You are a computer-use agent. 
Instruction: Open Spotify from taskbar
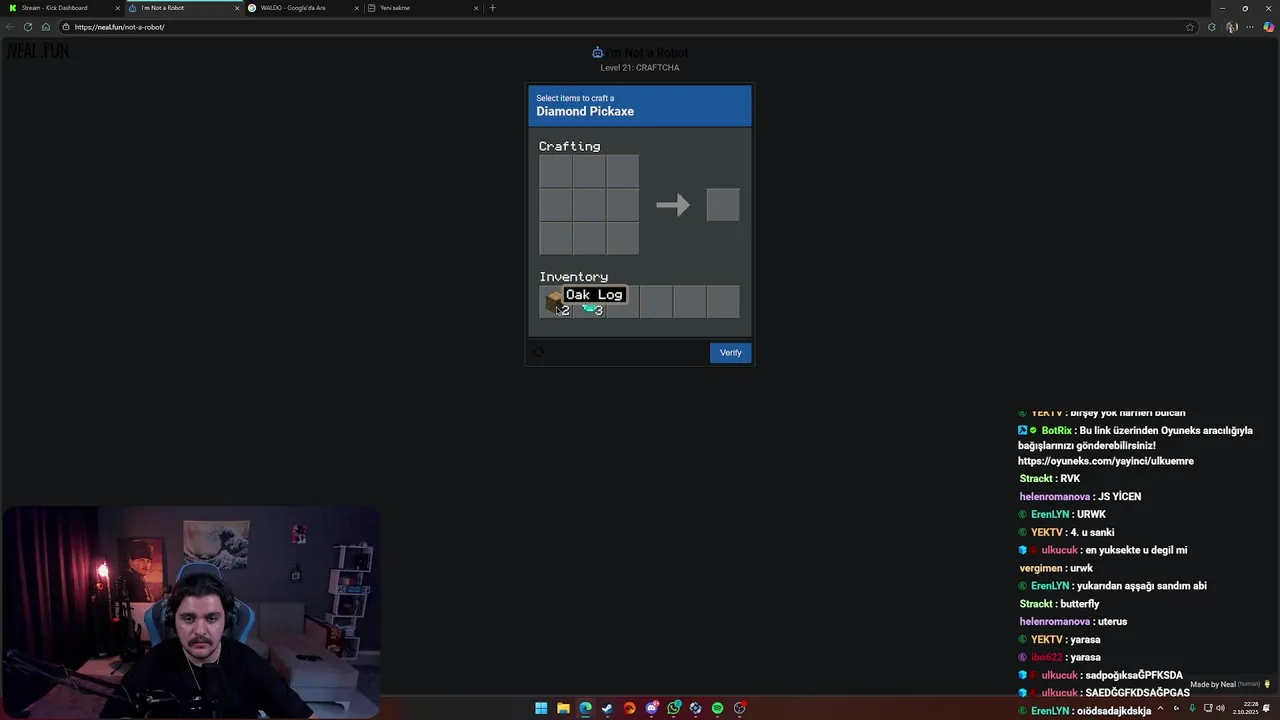(x=717, y=708)
